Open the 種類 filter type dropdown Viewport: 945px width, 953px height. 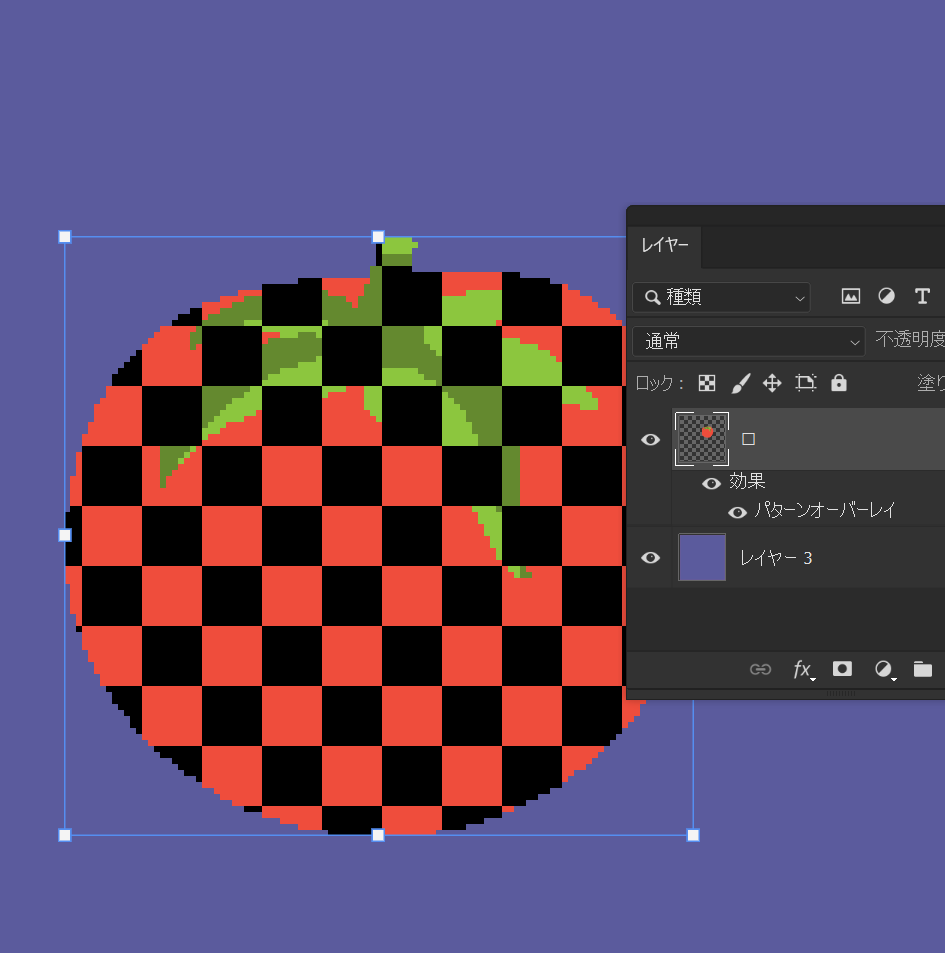725,297
